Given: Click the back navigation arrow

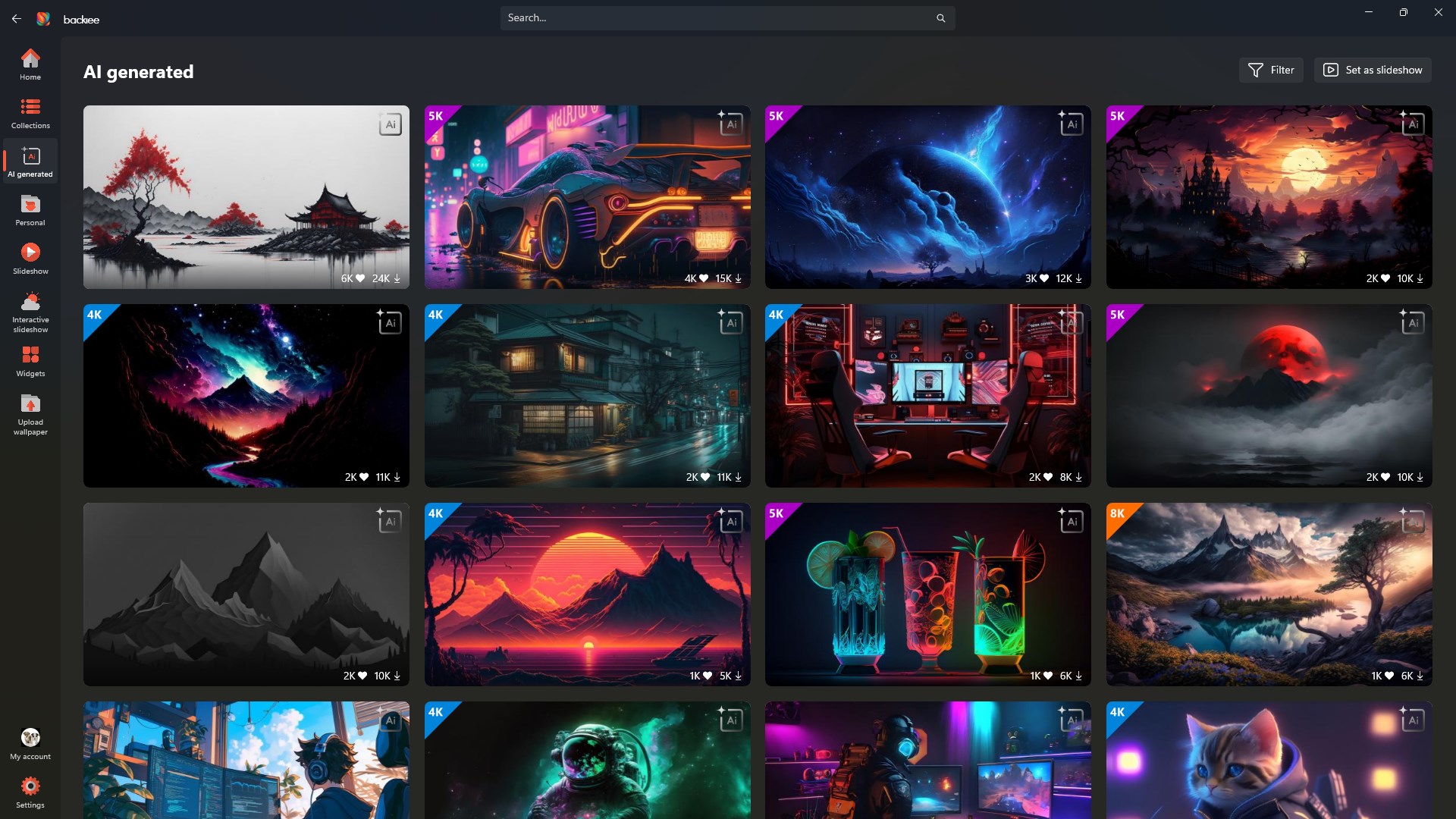Looking at the screenshot, I should coord(17,18).
